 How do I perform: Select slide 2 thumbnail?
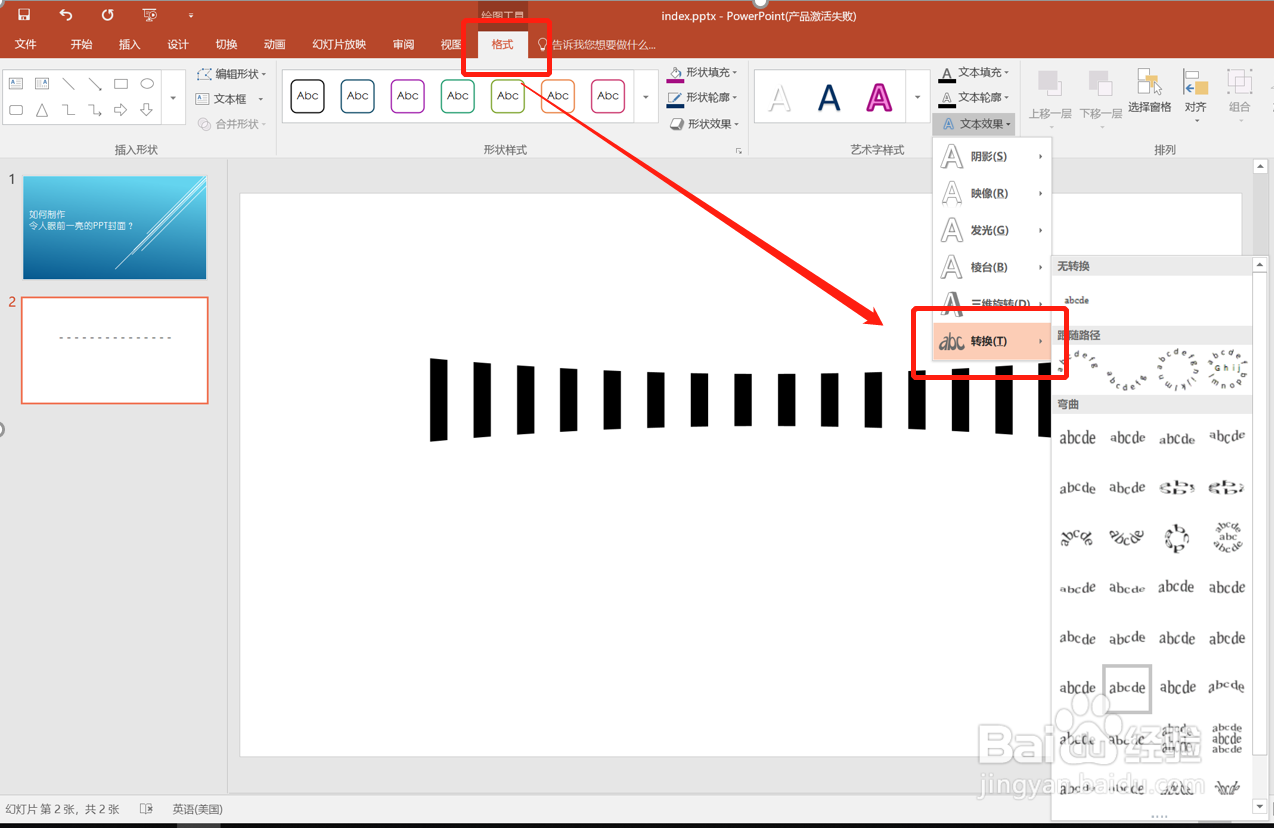pos(115,350)
